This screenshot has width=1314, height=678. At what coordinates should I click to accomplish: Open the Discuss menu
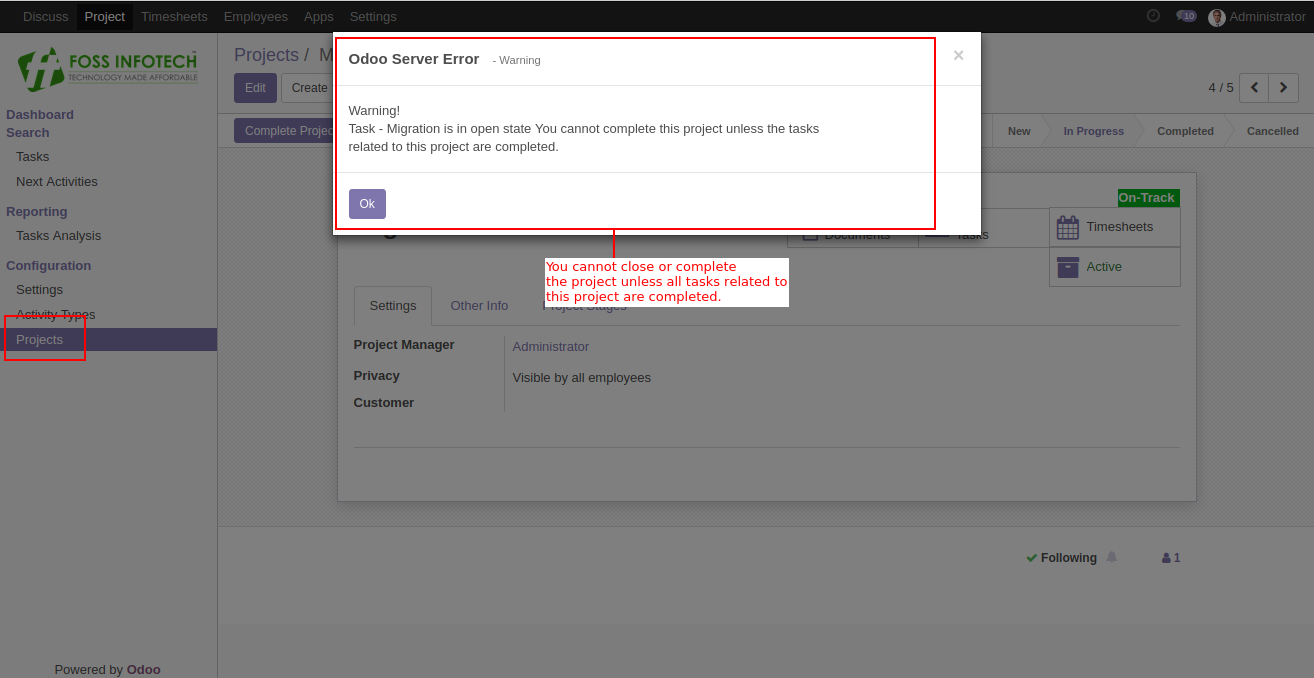pos(46,16)
